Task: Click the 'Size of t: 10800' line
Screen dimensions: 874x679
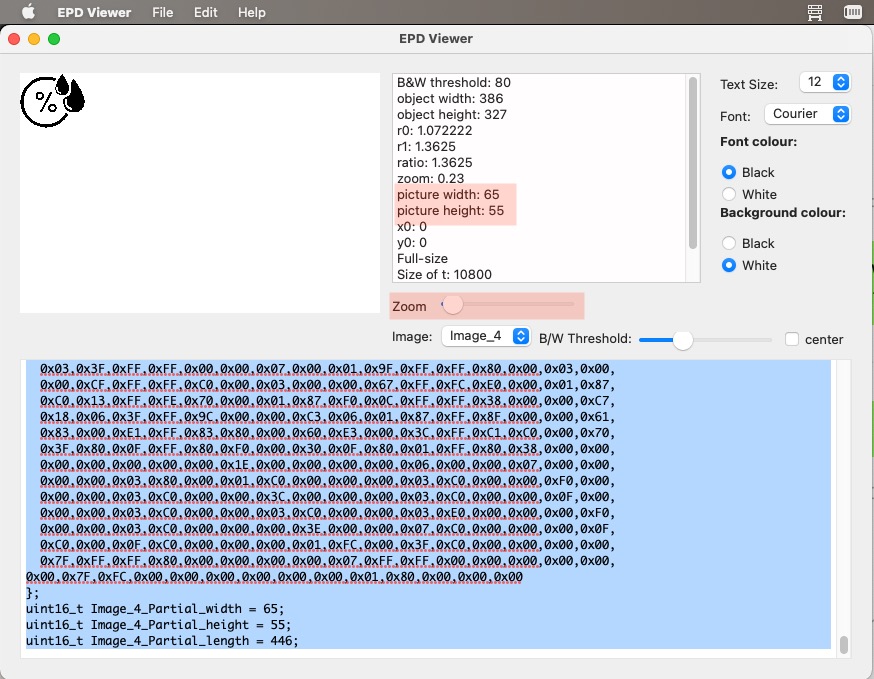Action: pyautogui.click(x=444, y=275)
